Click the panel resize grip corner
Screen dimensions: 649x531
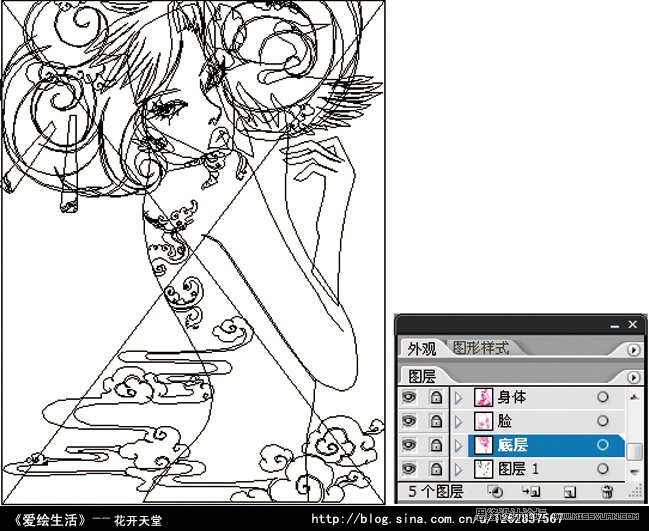coord(635,493)
